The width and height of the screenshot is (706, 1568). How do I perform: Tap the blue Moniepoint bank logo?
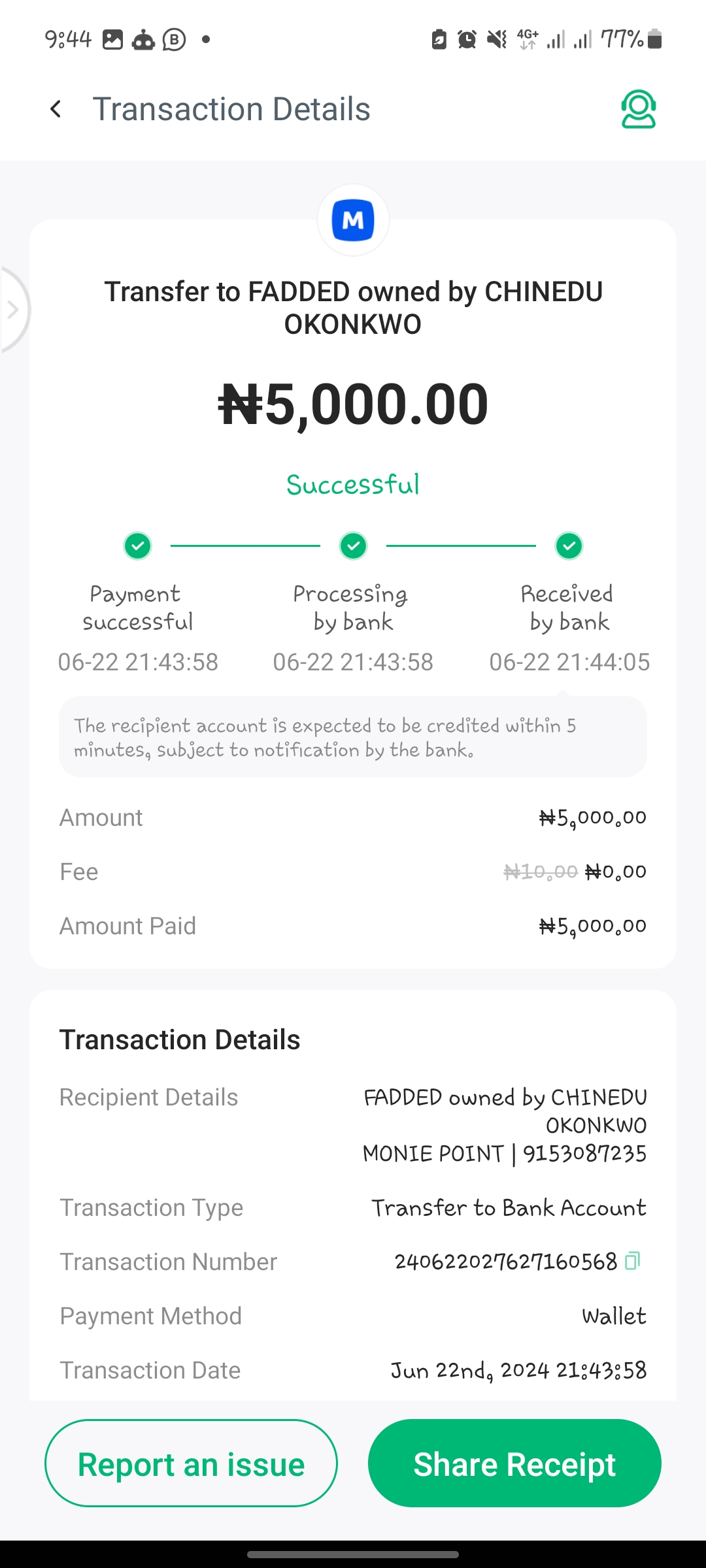pyautogui.click(x=353, y=220)
